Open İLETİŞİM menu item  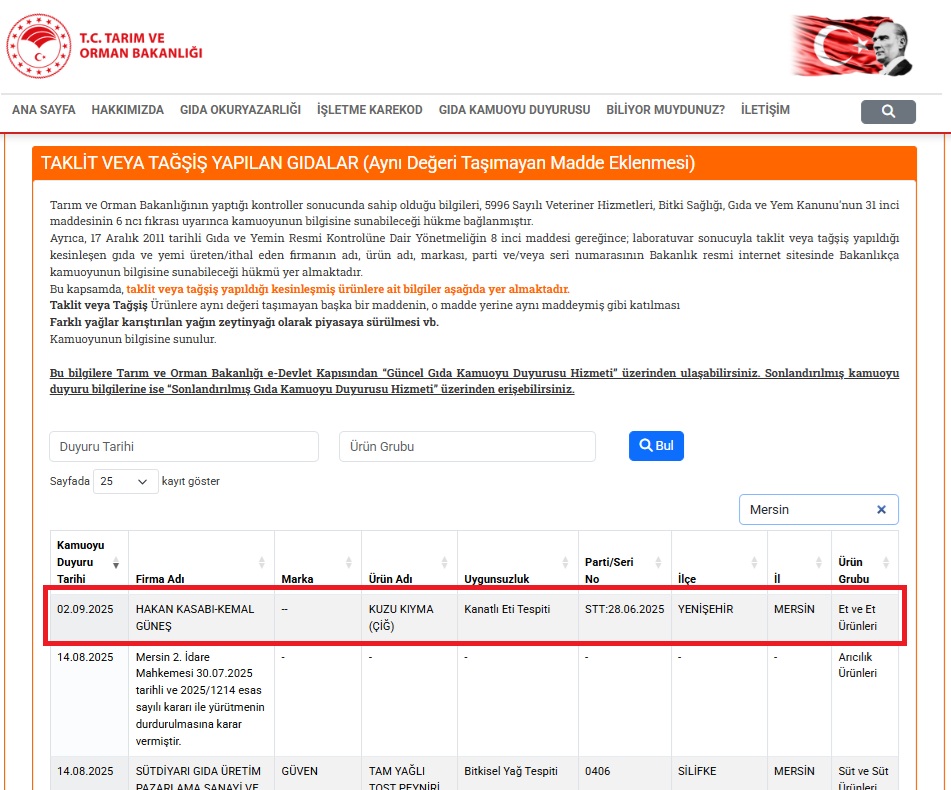pos(765,110)
